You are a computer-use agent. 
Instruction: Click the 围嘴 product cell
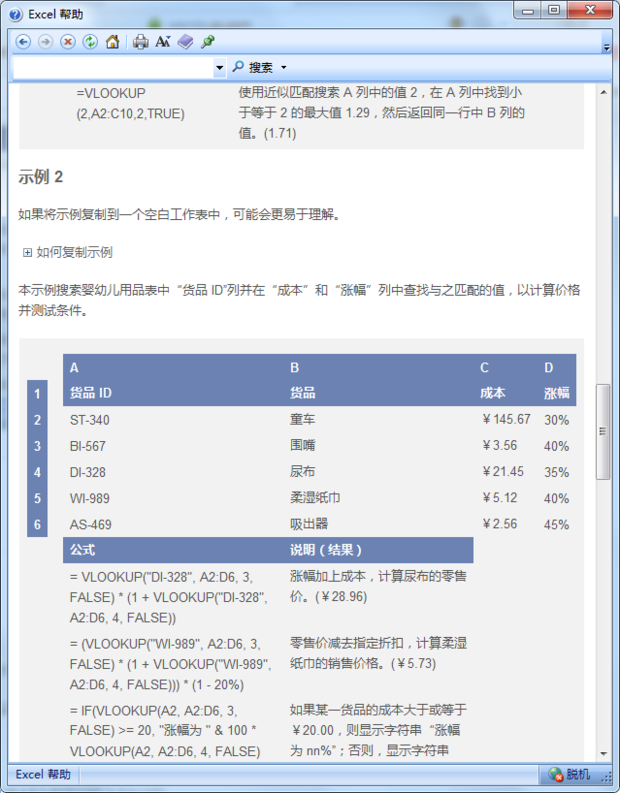pyautogui.click(x=302, y=446)
